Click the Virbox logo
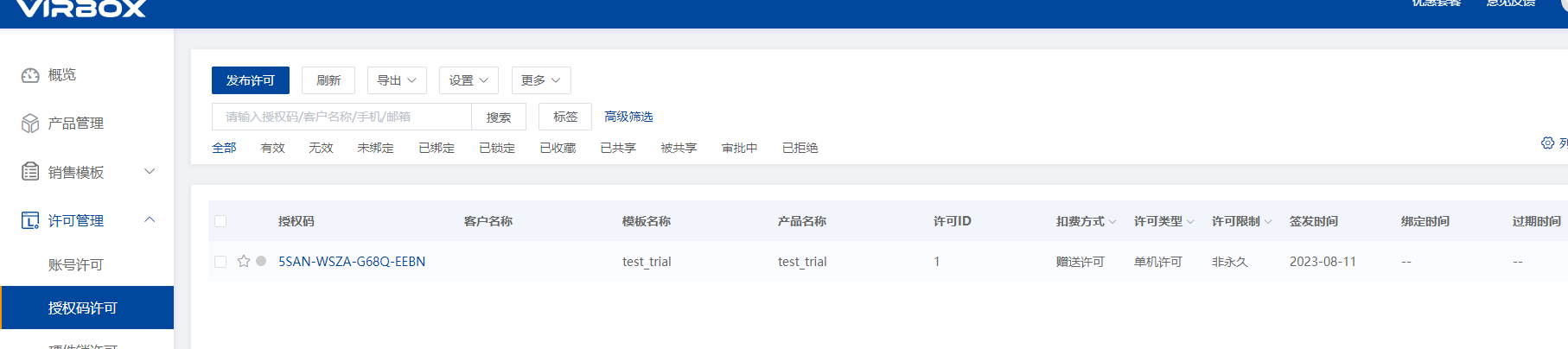1568x349 pixels. click(81, 8)
